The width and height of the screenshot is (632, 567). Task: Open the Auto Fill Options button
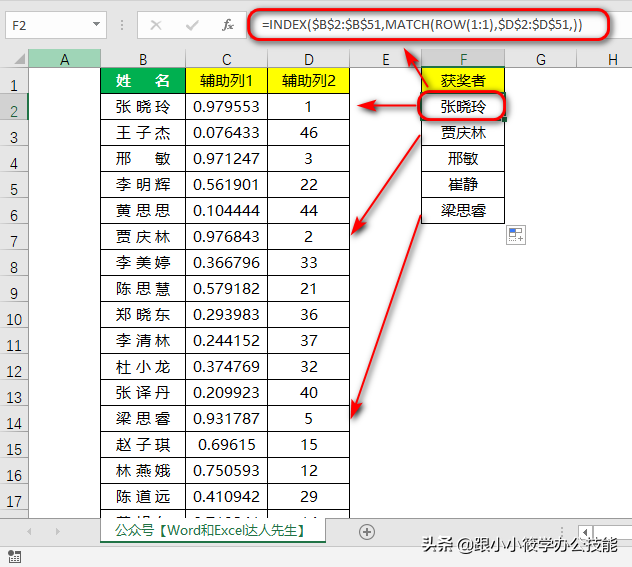[516, 235]
